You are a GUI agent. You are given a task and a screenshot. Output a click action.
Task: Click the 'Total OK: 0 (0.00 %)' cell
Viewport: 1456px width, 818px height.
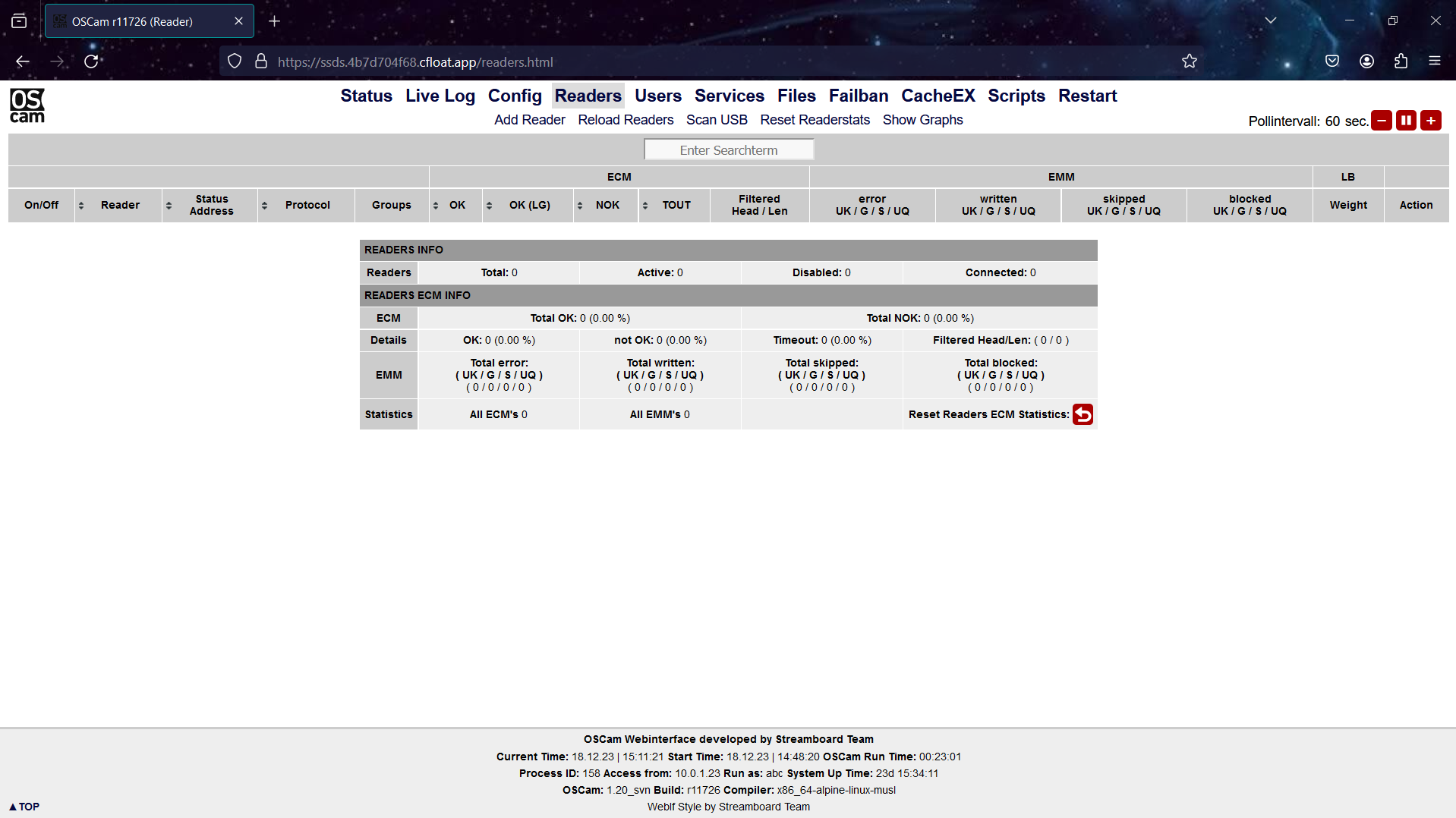coord(580,318)
